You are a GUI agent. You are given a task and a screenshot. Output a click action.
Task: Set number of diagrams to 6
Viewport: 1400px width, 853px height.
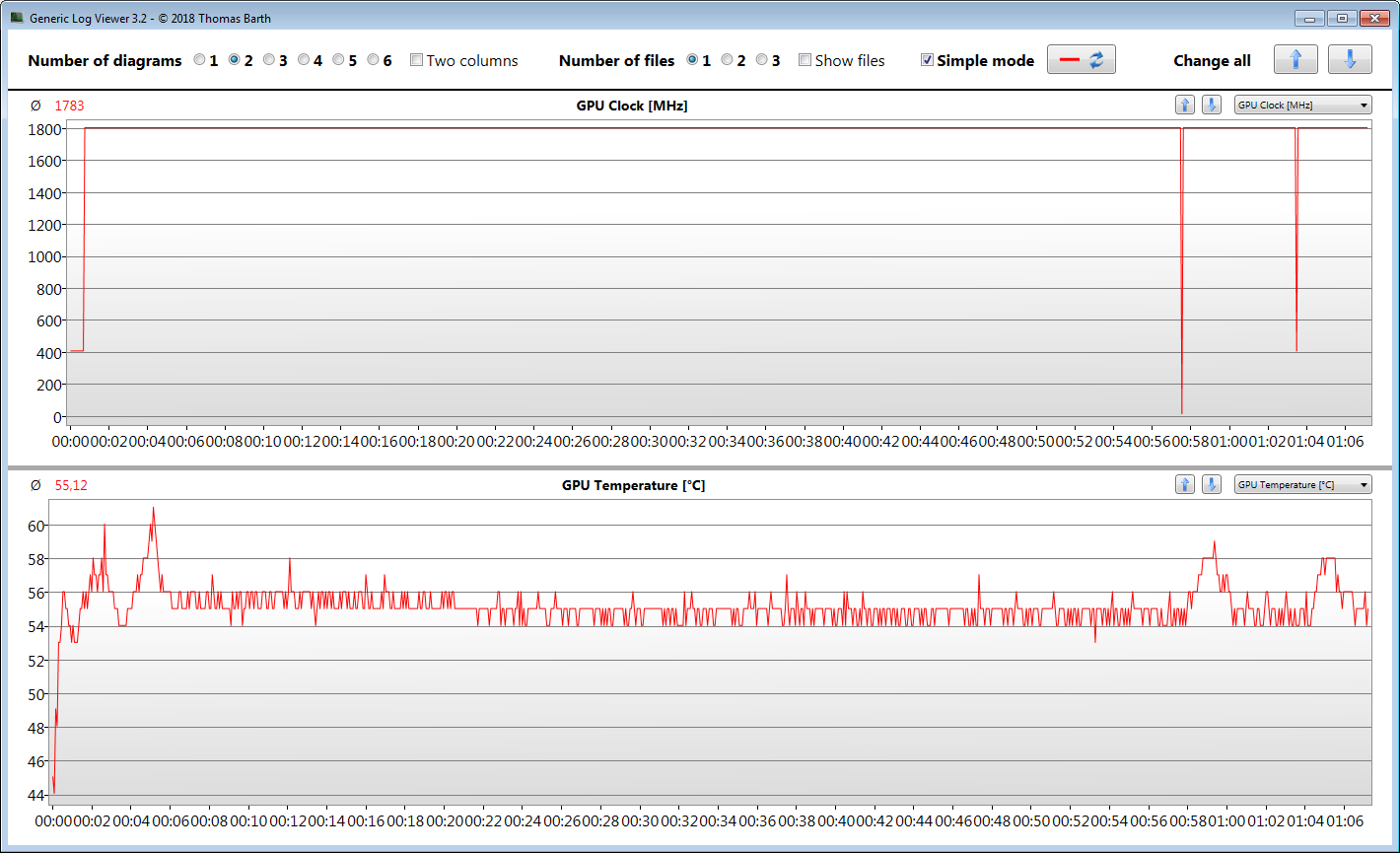pos(373,60)
